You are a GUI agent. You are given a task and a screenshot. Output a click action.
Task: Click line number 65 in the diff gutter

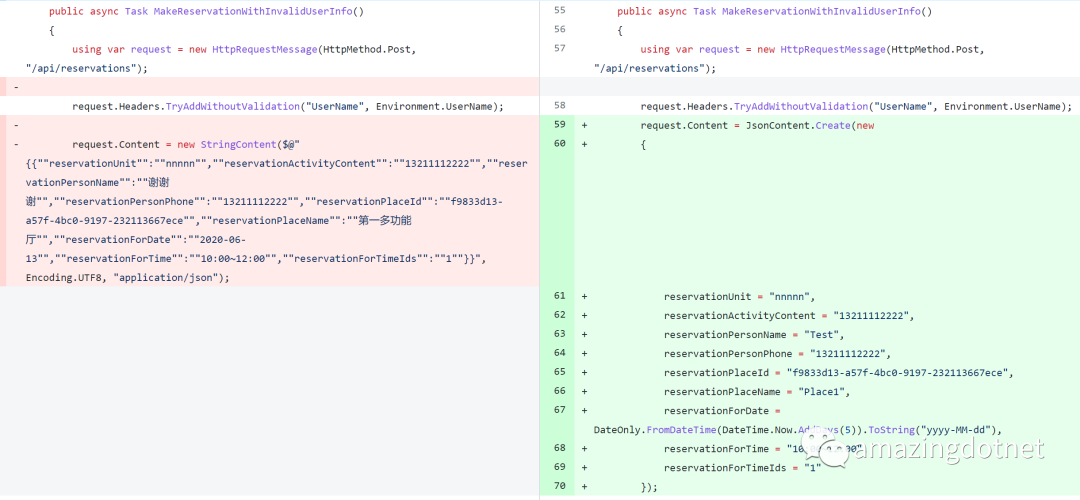coord(559,372)
